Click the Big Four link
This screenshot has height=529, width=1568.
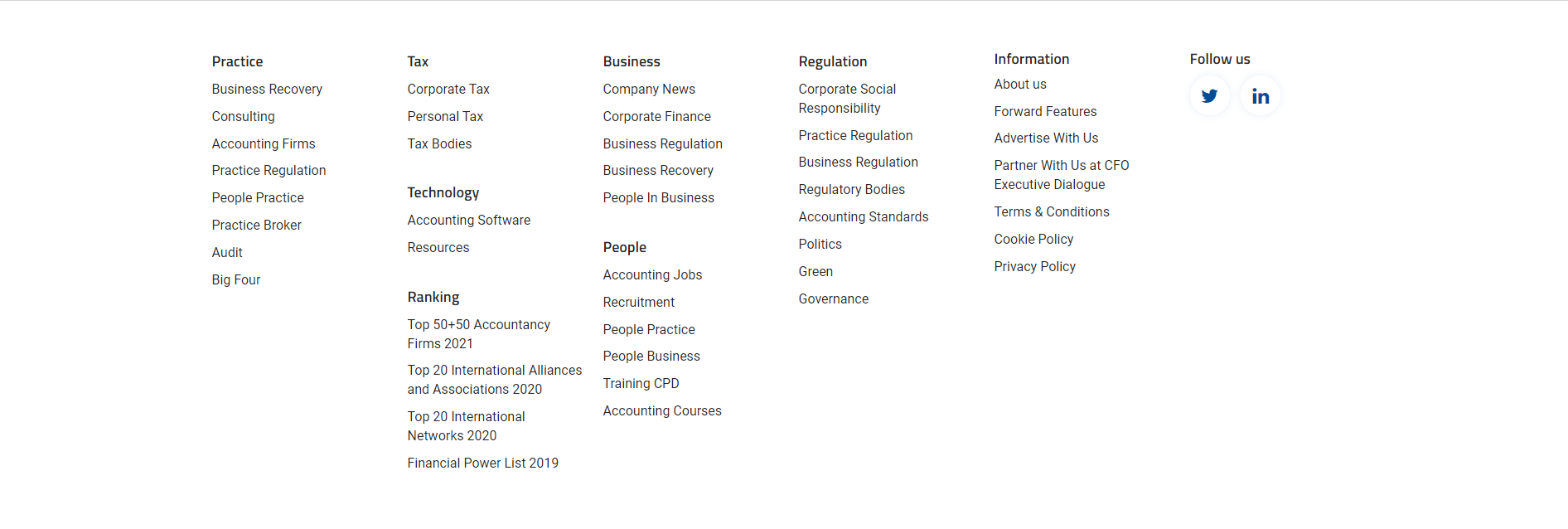[236, 279]
